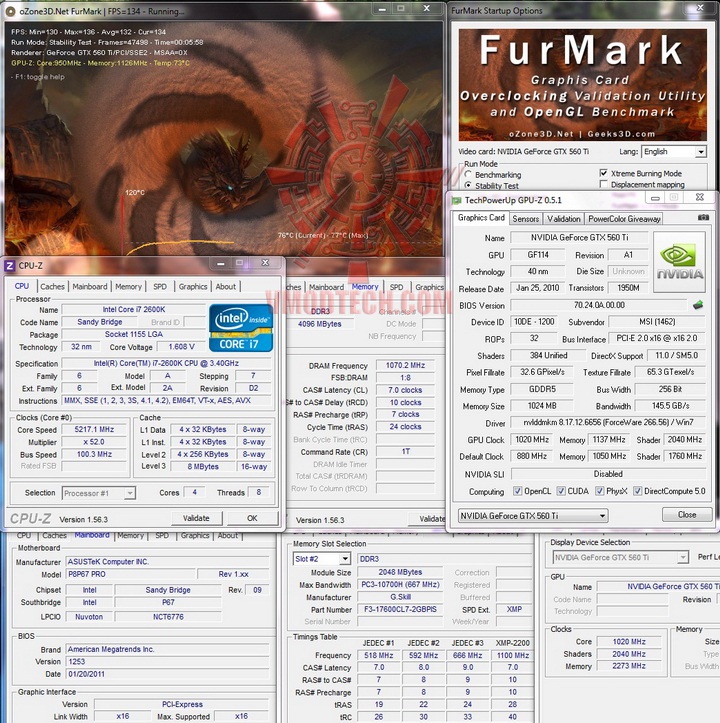
Task: Click the NVIDIA SLI Disabled field
Action: coord(608,474)
